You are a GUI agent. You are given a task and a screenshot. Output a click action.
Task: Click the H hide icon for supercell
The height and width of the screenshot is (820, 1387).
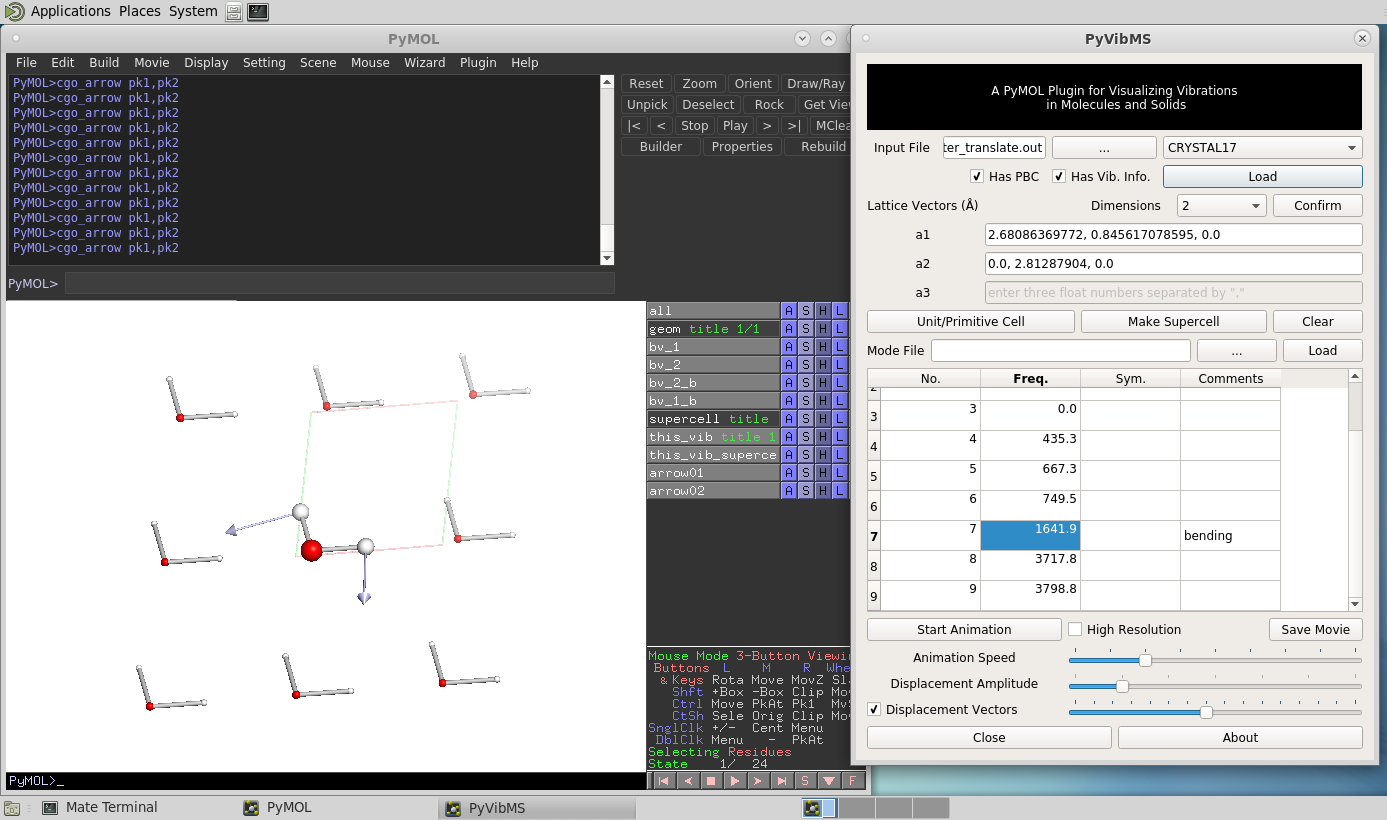tap(823, 419)
